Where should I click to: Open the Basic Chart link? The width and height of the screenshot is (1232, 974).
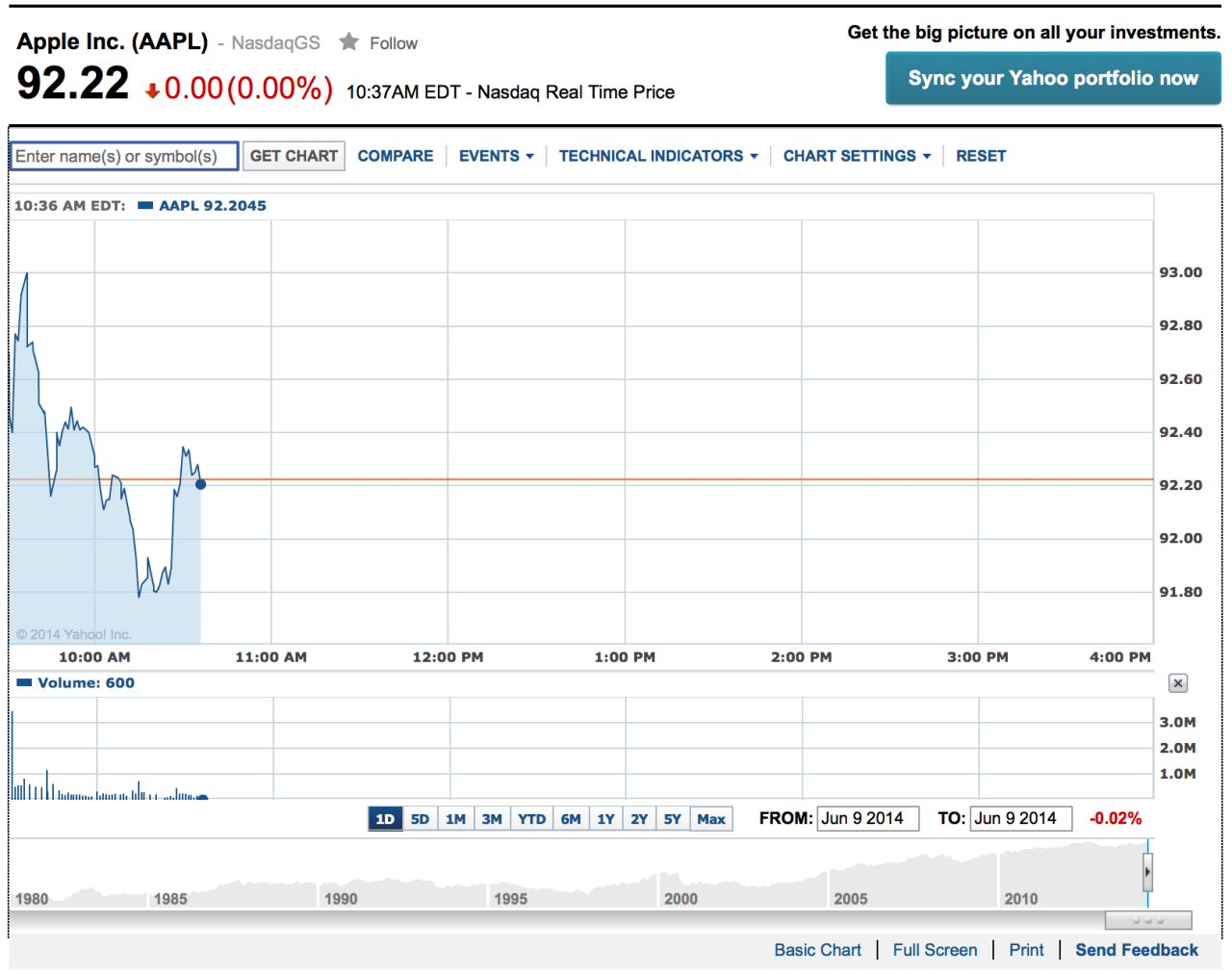[817, 950]
